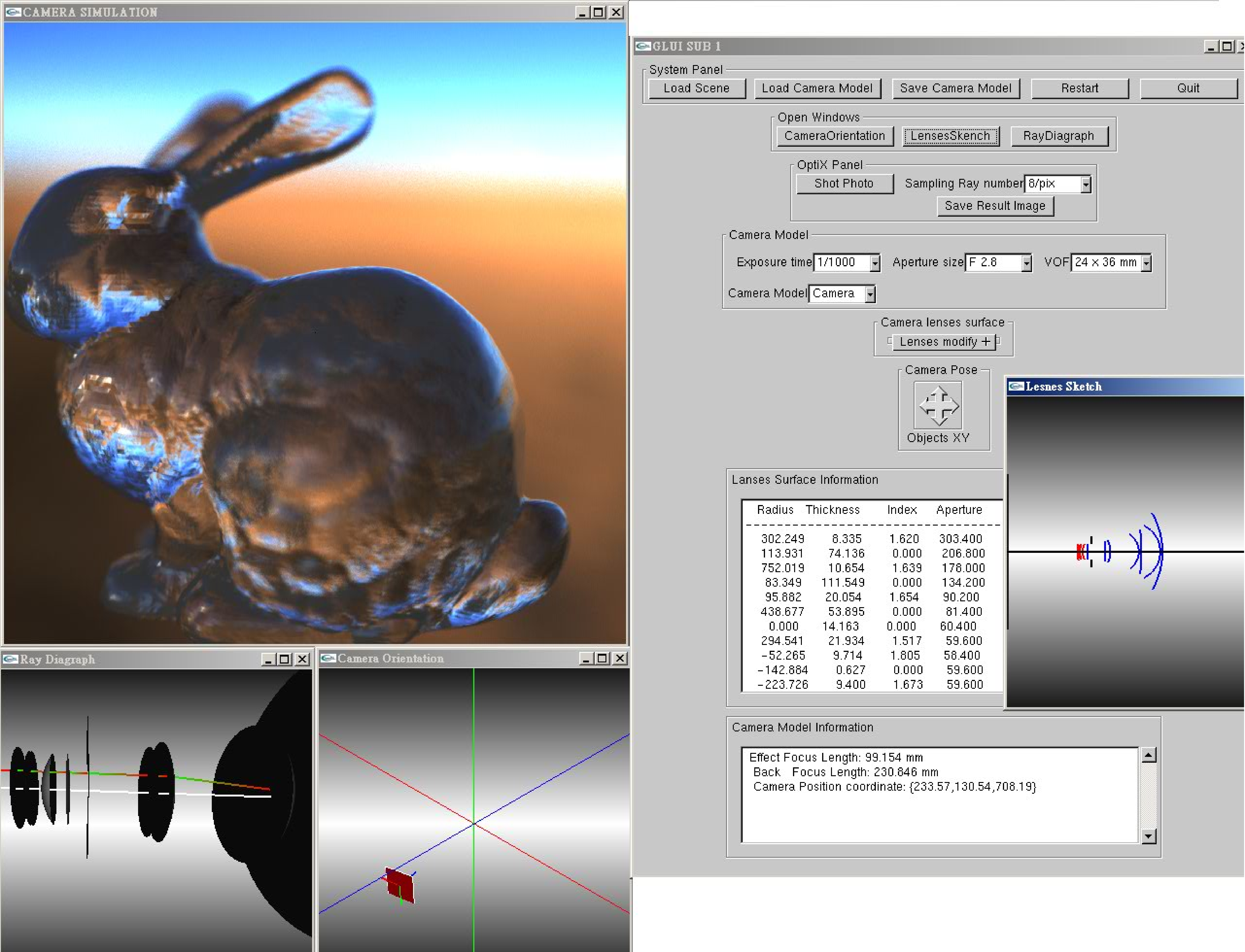Click the Effect Focus Length text line
This screenshot has width=1245, height=952.
[x=836, y=758]
